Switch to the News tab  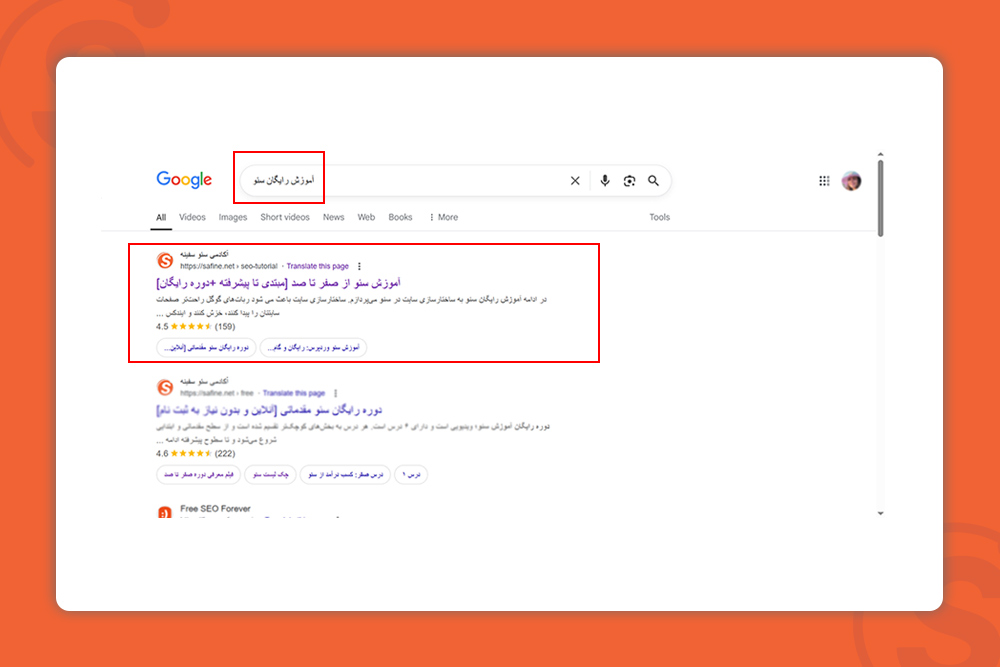pyautogui.click(x=334, y=217)
